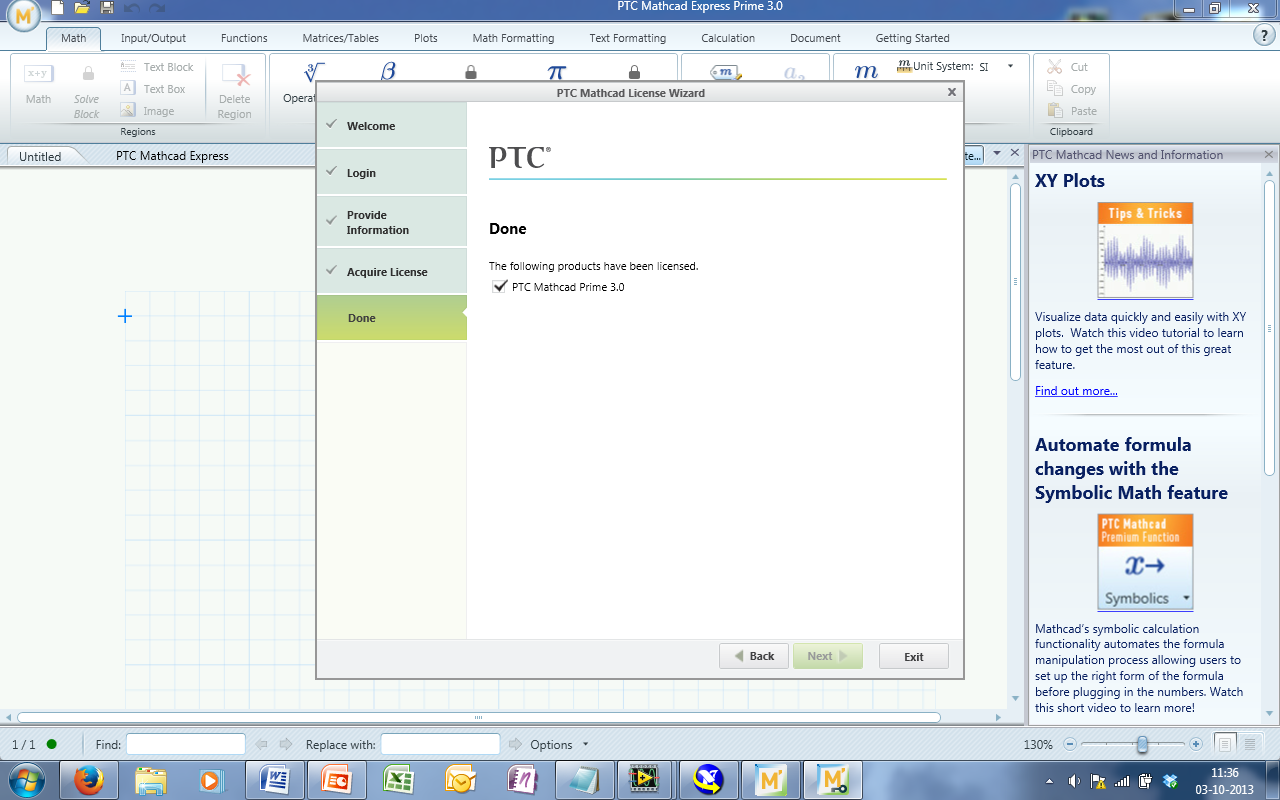This screenshot has width=1280, height=800.
Task: Click the Paste icon in Clipboard
Action: [1055, 111]
